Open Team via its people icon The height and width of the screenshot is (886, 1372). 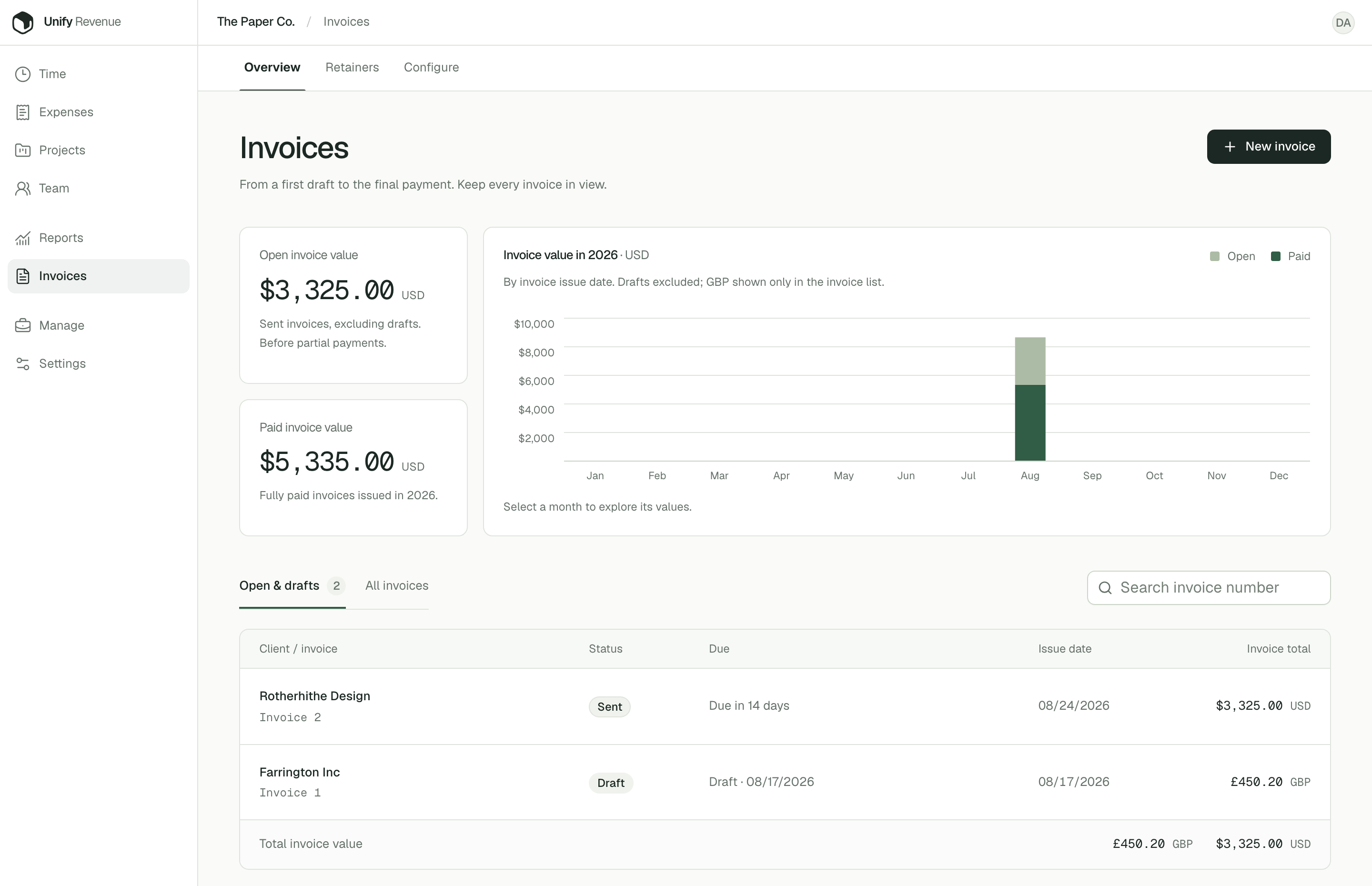click(x=23, y=189)
